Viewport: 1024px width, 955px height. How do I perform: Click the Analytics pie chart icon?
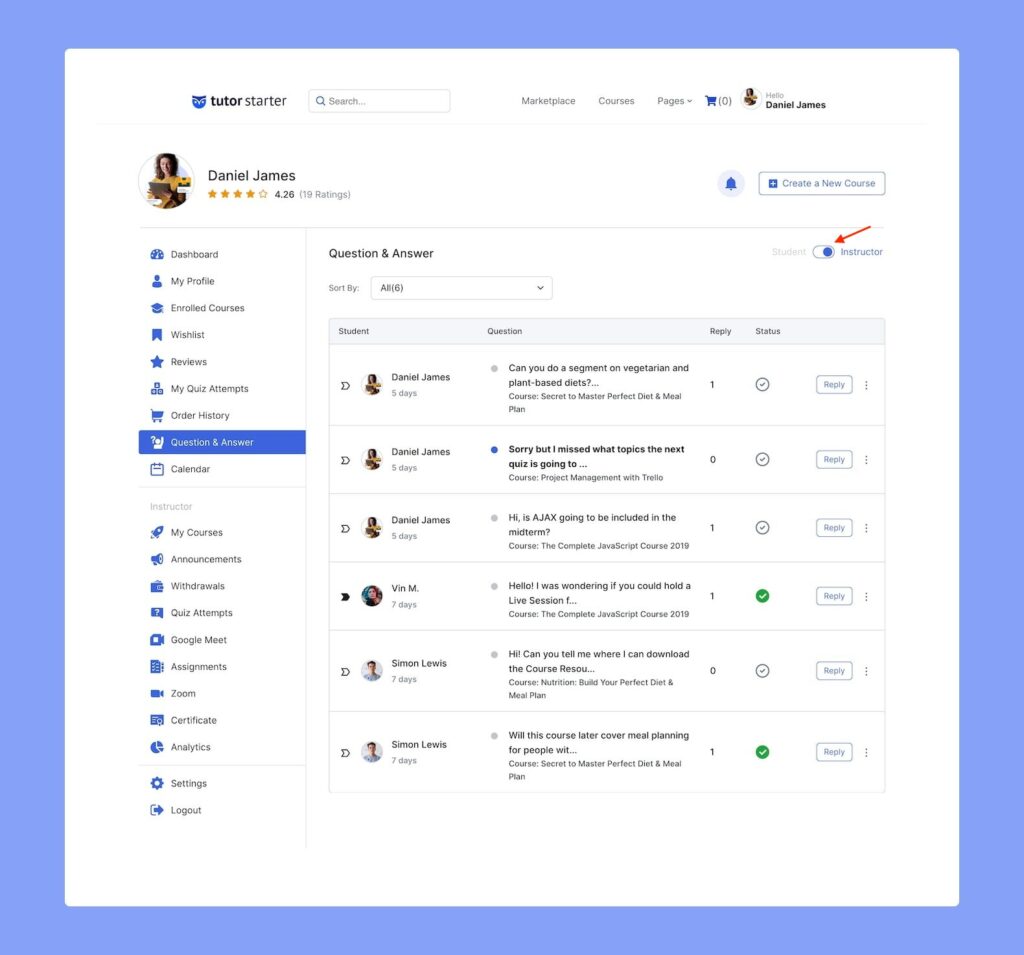pos(157,747)
